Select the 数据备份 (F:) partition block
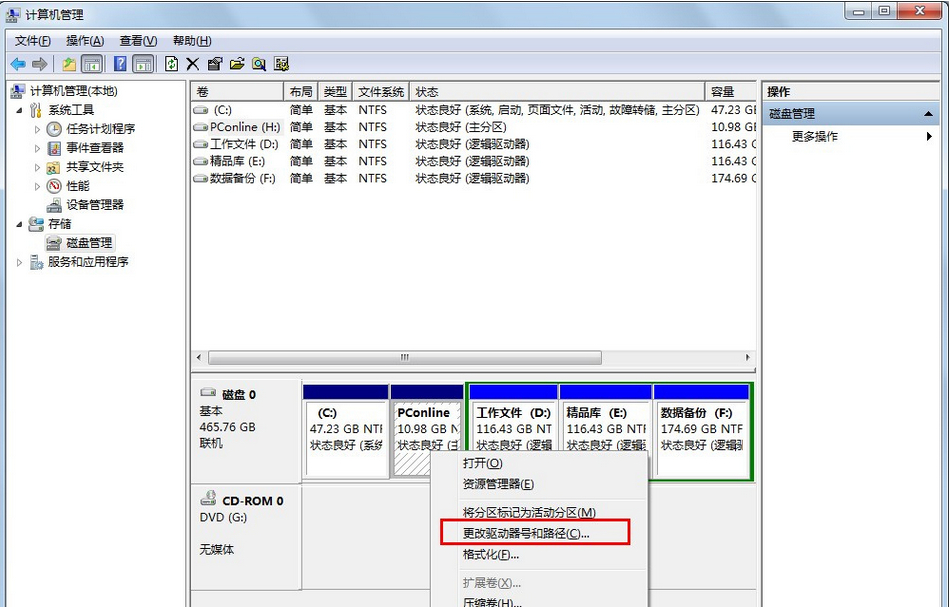The image size is (950, 607). click(701, 431)
